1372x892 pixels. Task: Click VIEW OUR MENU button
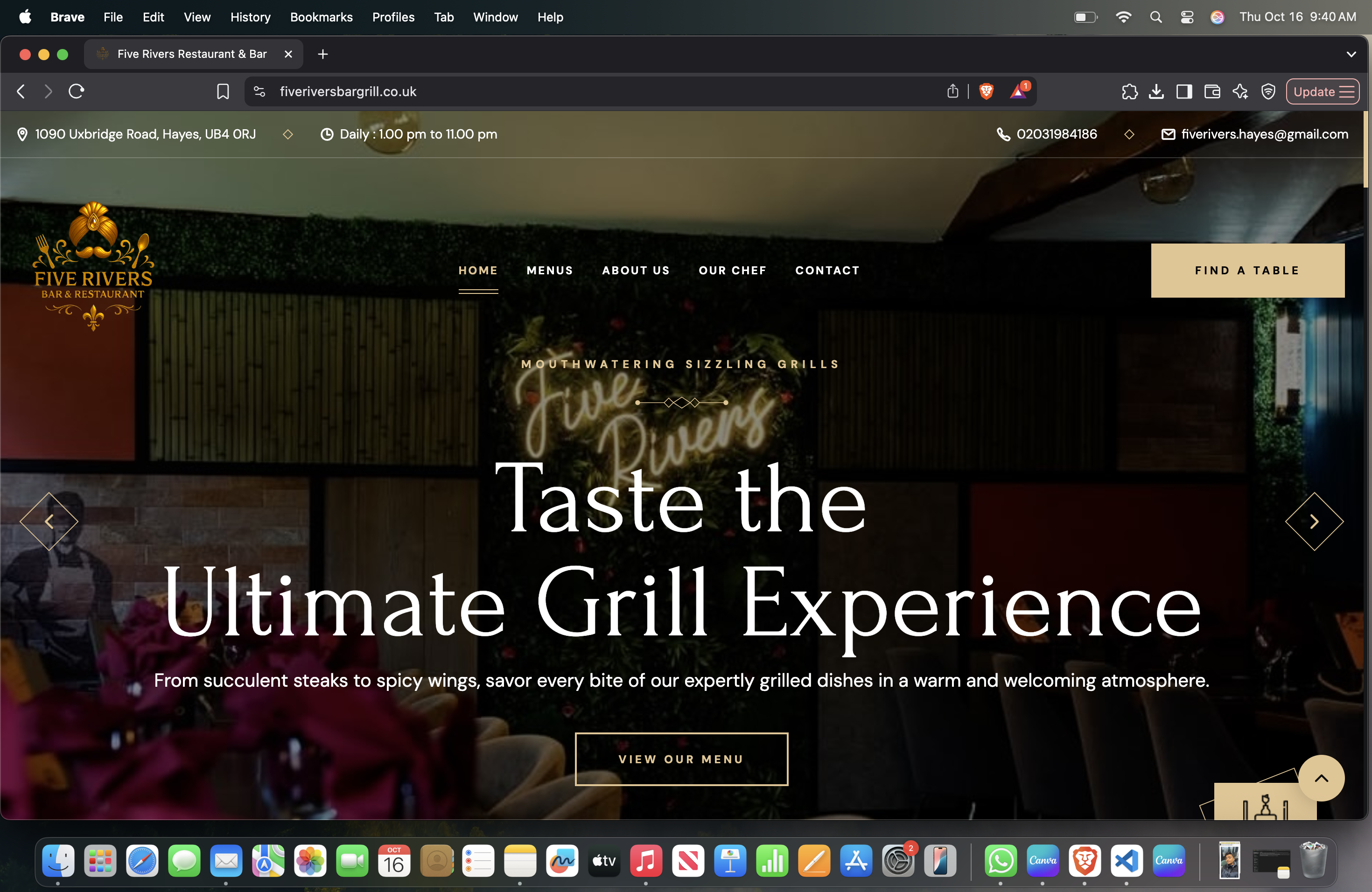point(681,759)
